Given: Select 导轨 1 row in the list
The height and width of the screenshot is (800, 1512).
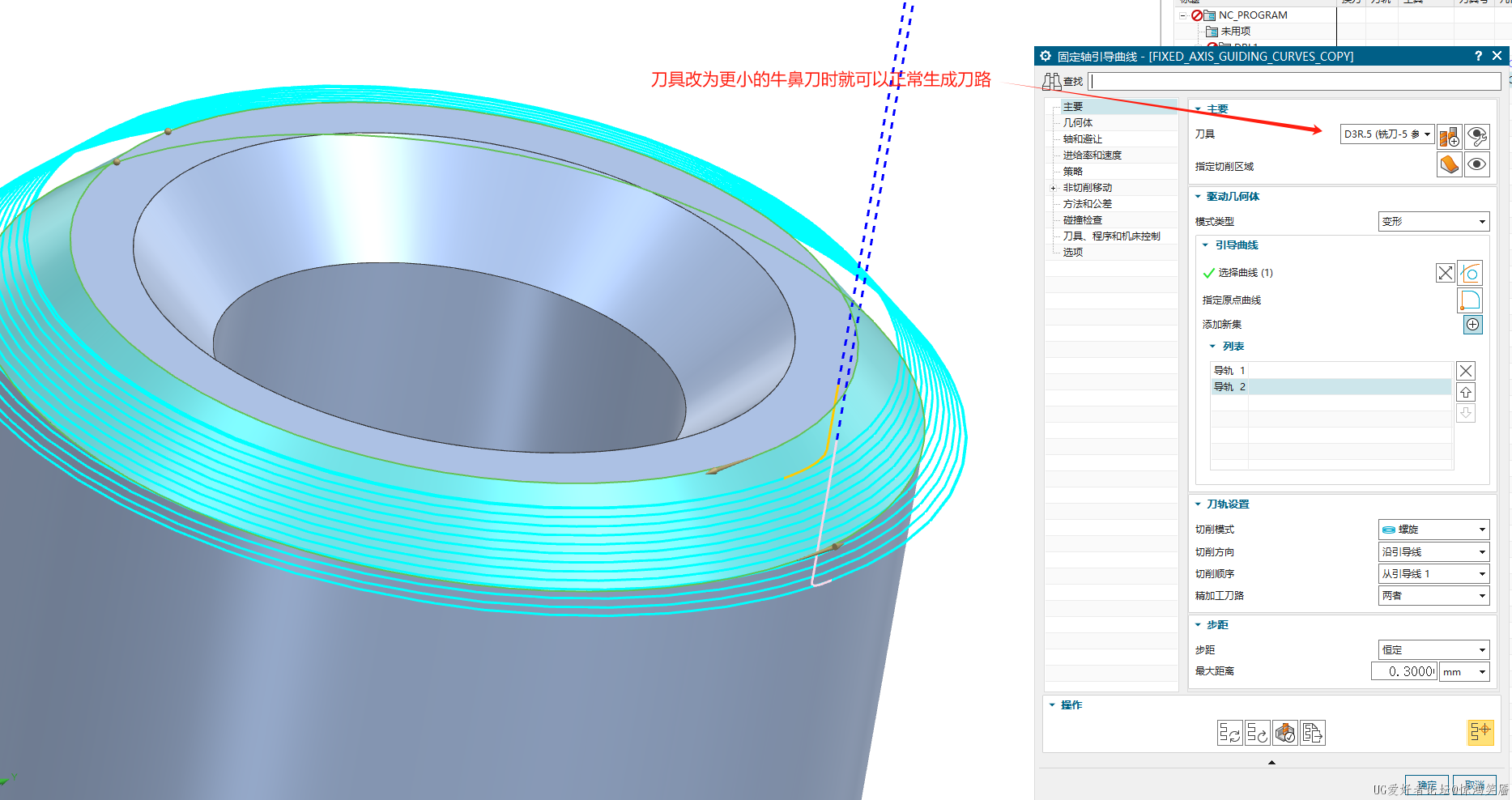Looking at the screenshot, I should pyautogui.click(x=1331, y=370).
